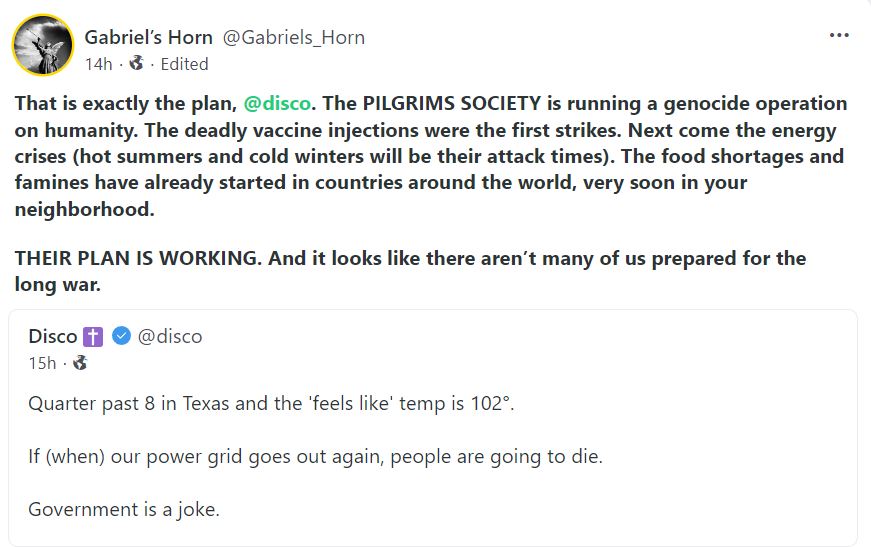871x547 pixels.
Task: Click the globe visibility icon beside 14h
Action: (x=136, y=63)
